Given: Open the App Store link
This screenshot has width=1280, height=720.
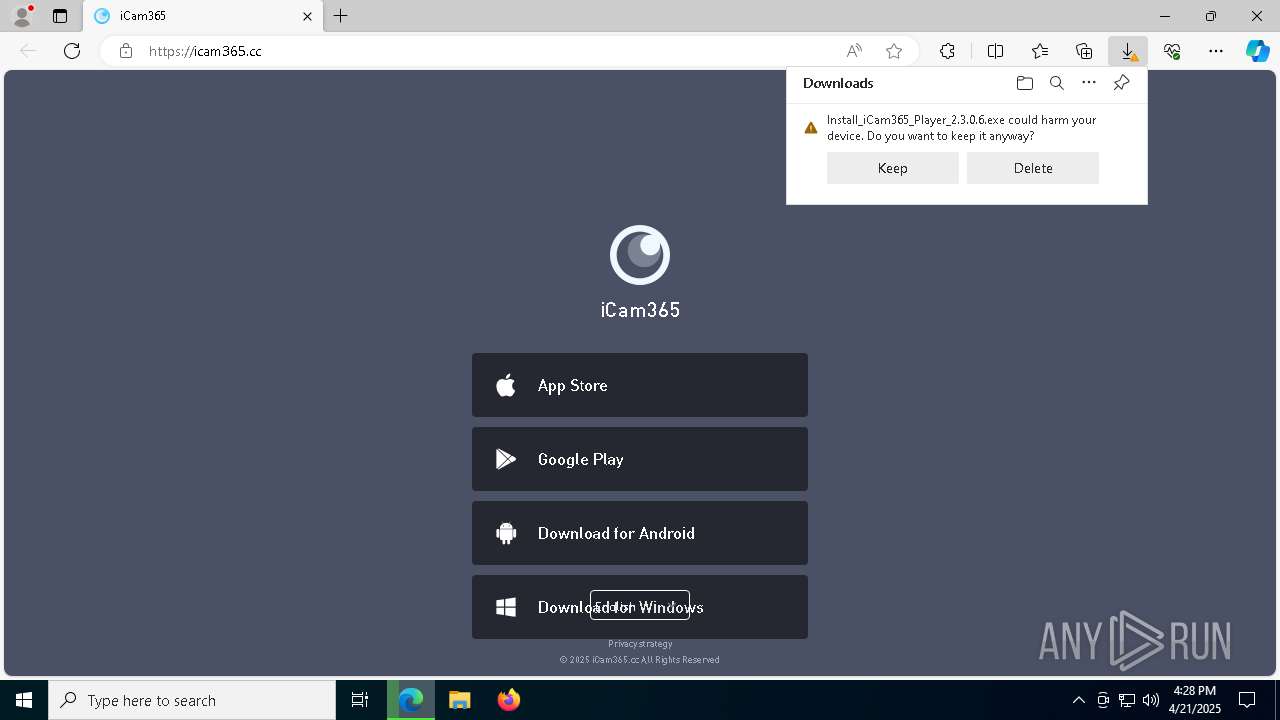Looking at the screenshot, I should click(640, 385).
